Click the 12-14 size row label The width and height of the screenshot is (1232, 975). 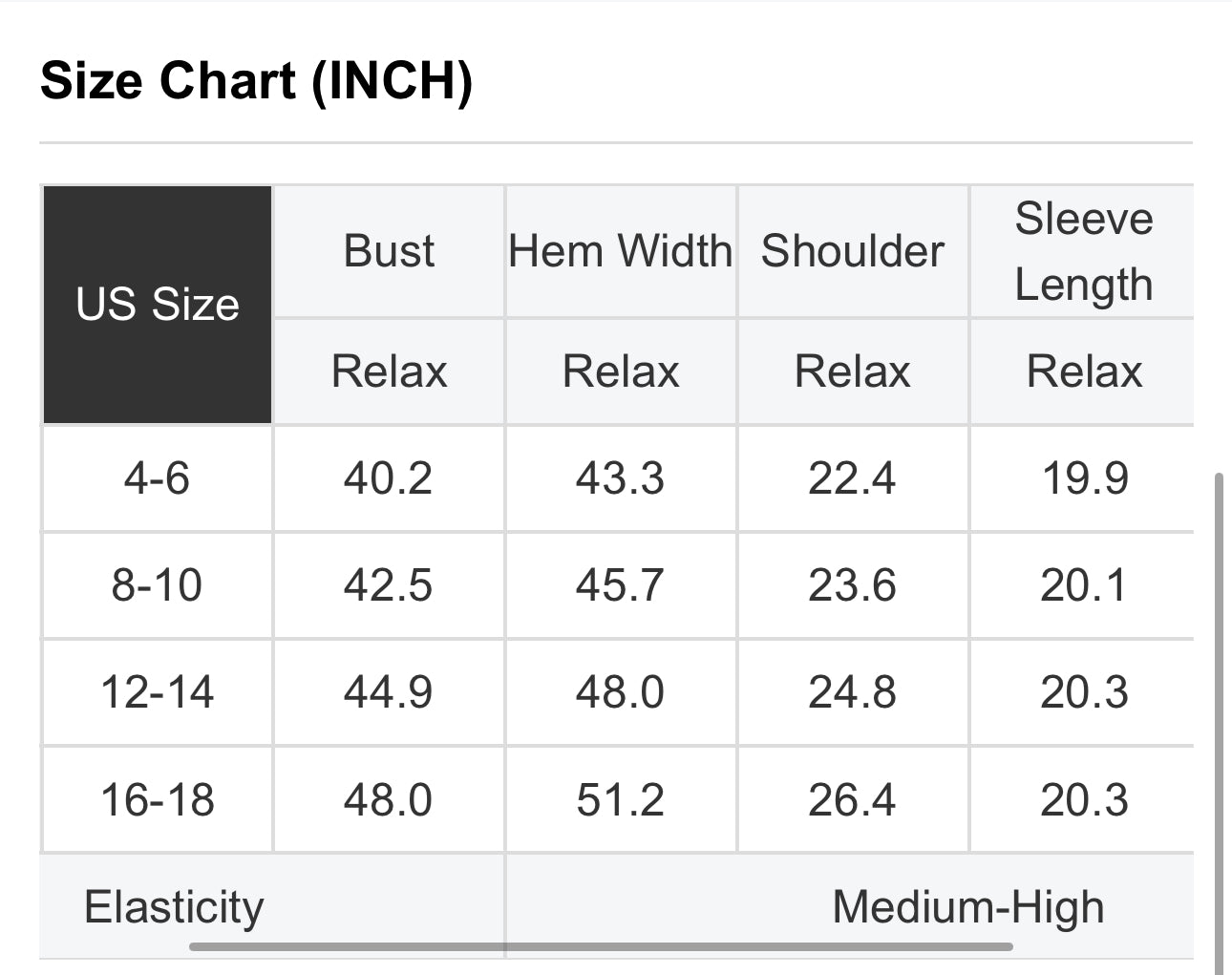[157, 692]
